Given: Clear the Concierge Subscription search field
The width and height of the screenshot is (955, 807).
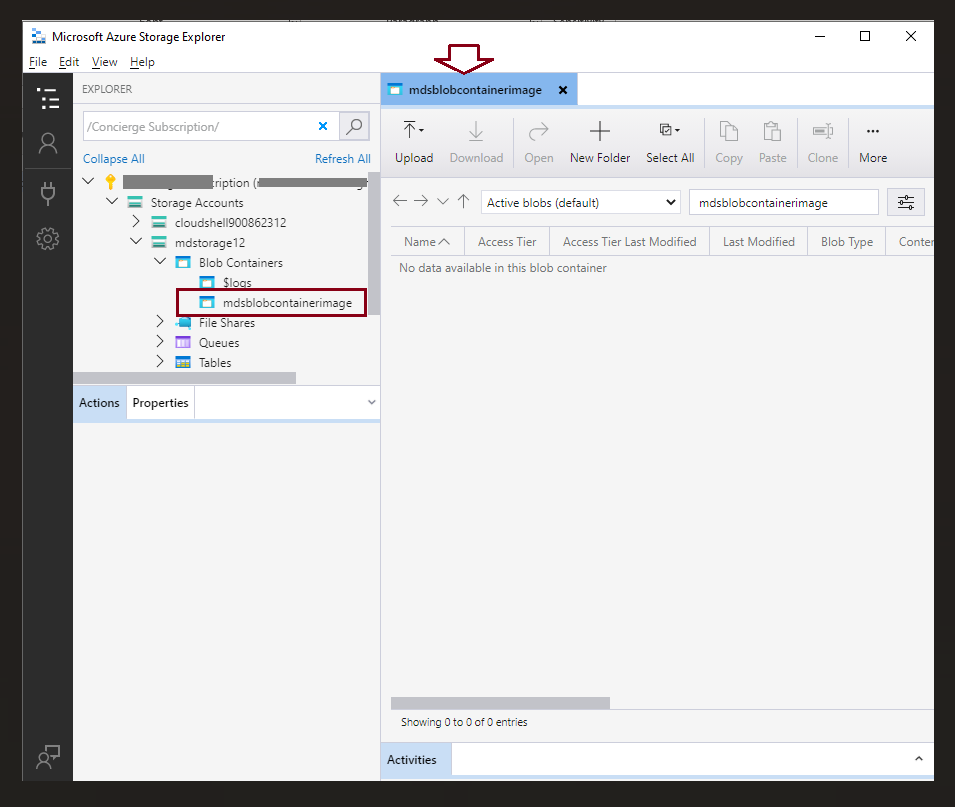Looking at the screenshot, I should click(x=322, y=127).
